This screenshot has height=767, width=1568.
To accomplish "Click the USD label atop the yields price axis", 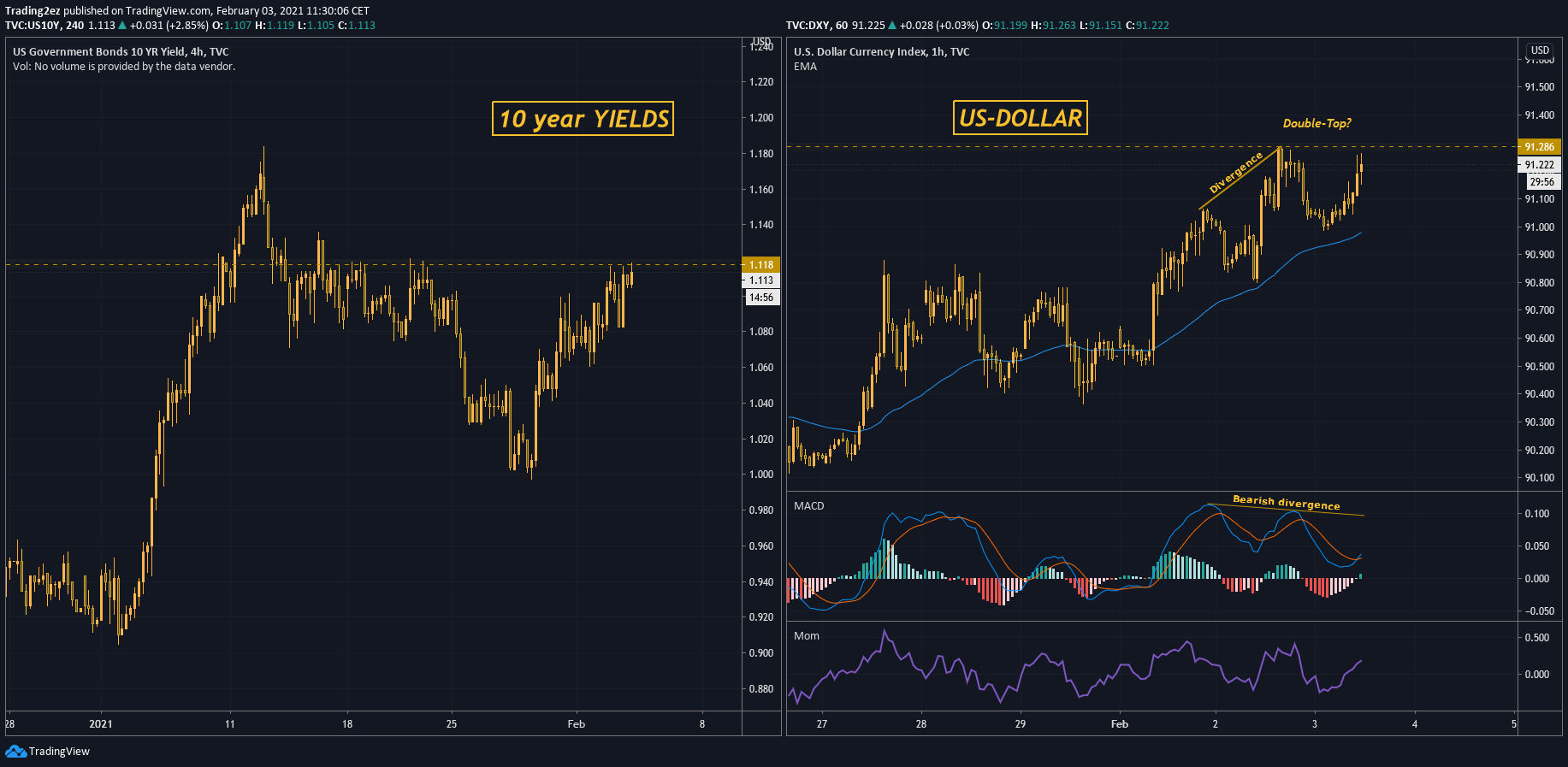I will [761, 41].
